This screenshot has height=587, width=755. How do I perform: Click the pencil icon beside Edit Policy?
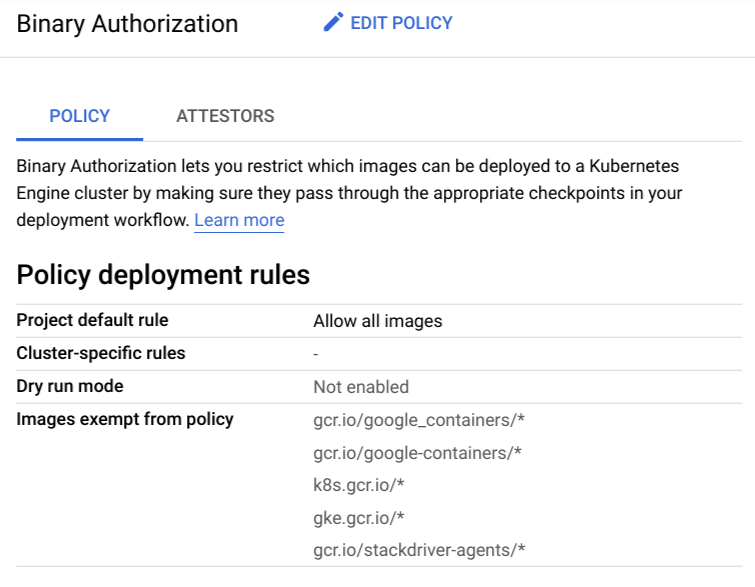pyautogui.click(x=333, y=23)
